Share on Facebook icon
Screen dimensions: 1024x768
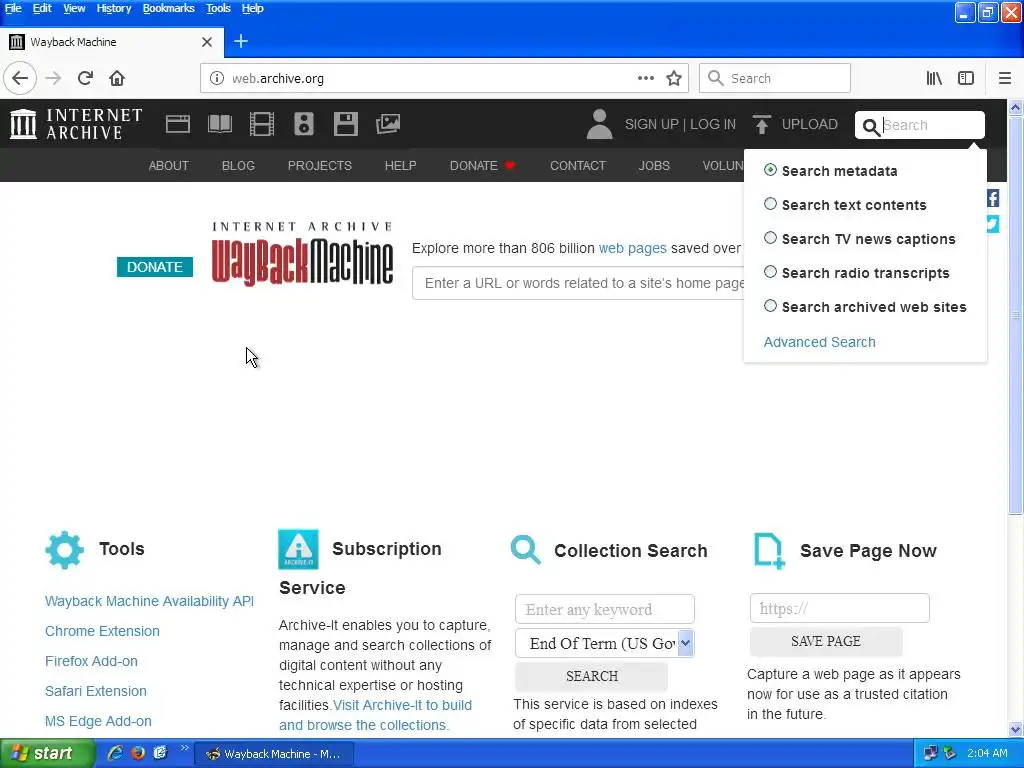tap(993, 199)
